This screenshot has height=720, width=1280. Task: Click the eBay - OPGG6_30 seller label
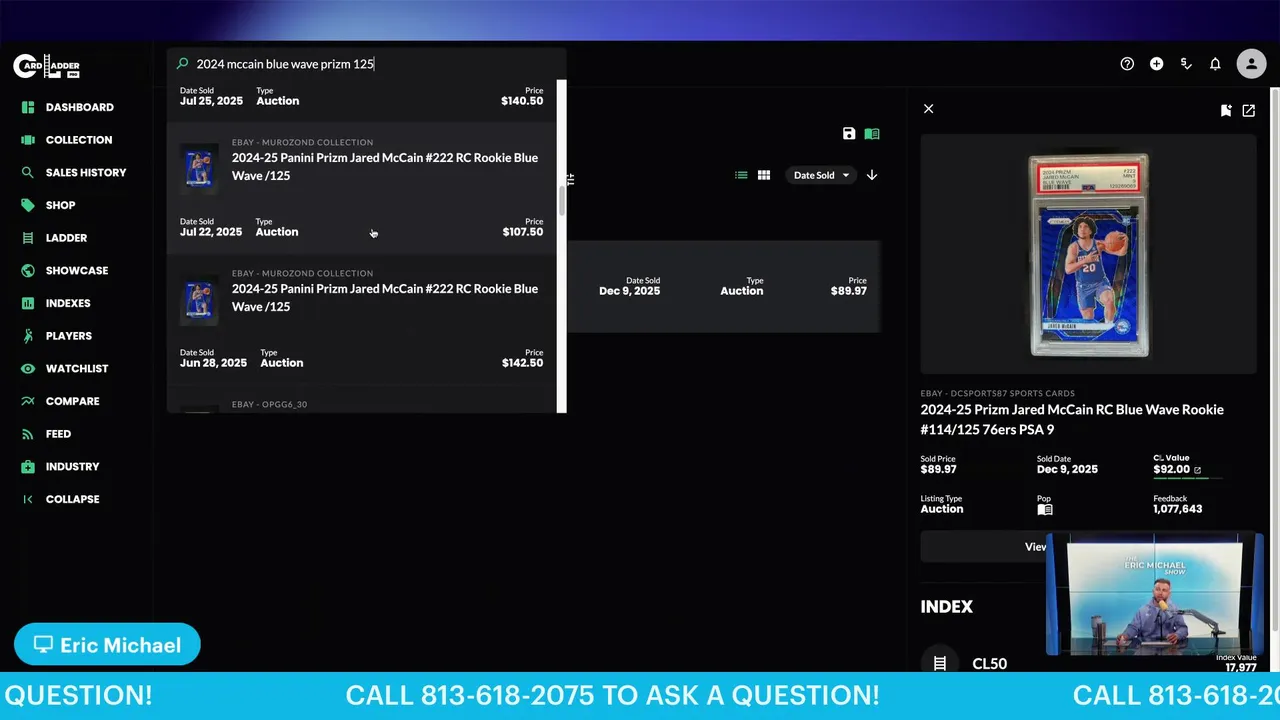[x=269, y=404]
